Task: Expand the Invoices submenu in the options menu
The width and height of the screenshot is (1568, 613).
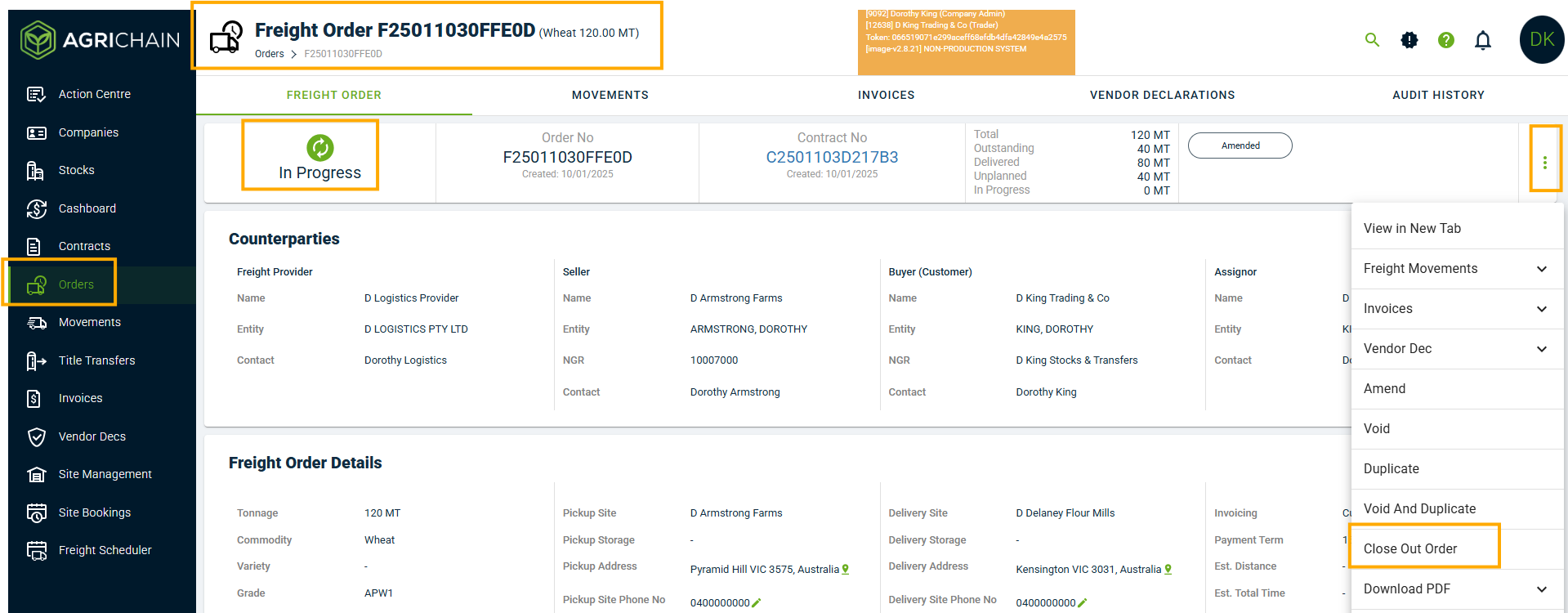Action: (x=1541, y=309)
